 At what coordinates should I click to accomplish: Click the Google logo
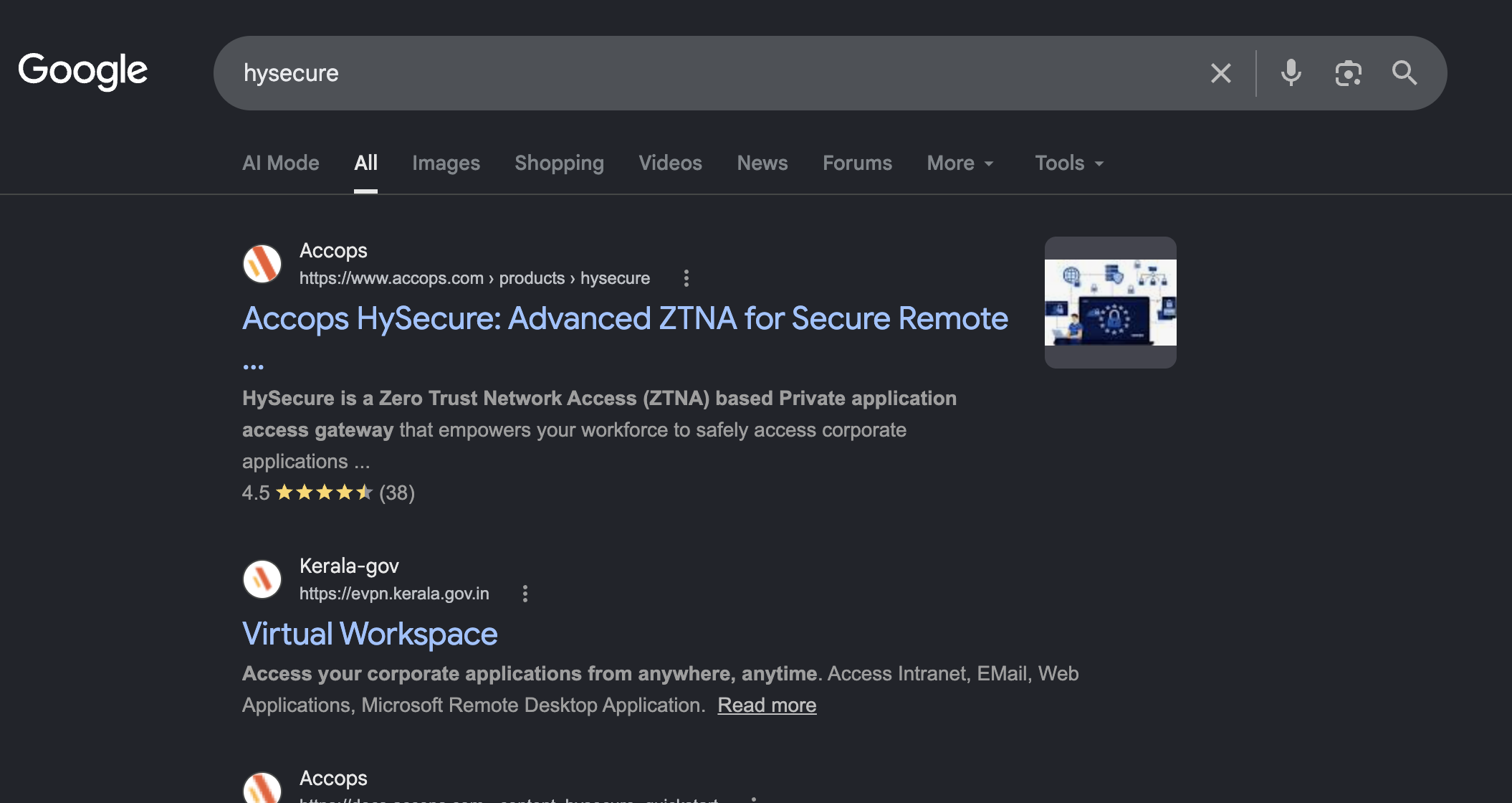point(82,71)
